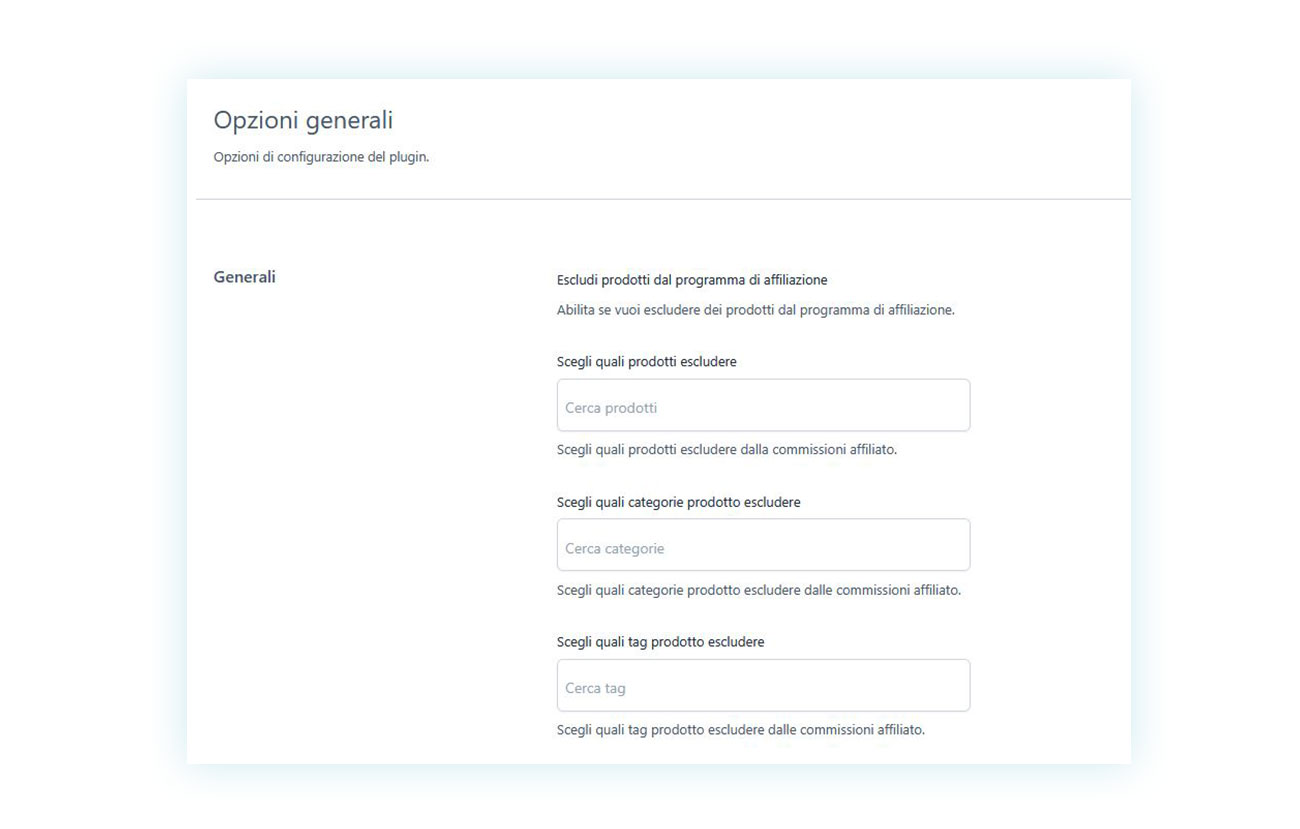The width and height of the screenshot is (1300, 829).
Task: Select the 'Generali' section heading
Action: [x=244, y=277]
